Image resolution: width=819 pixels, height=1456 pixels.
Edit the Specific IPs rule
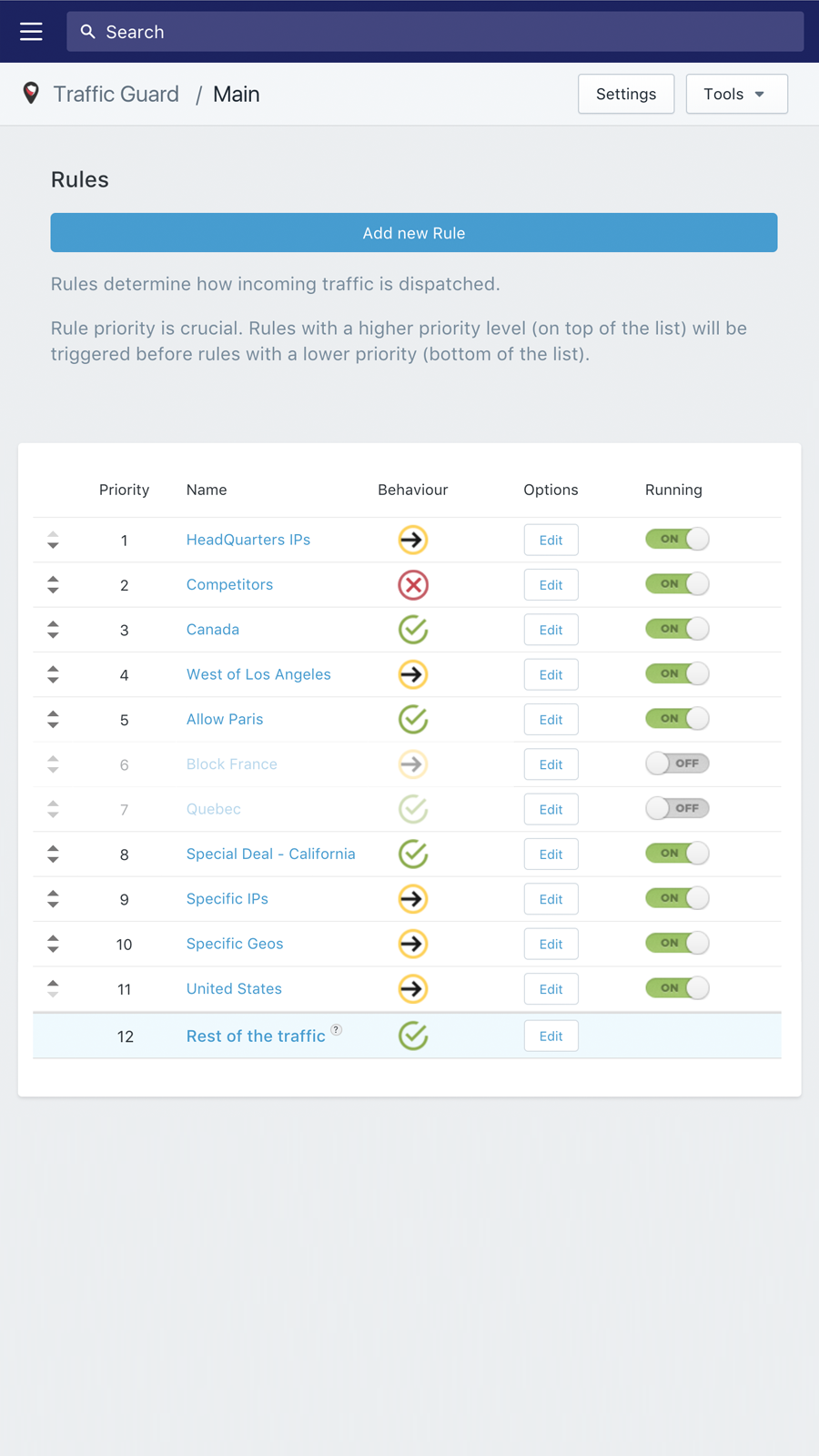pos(551,899)
